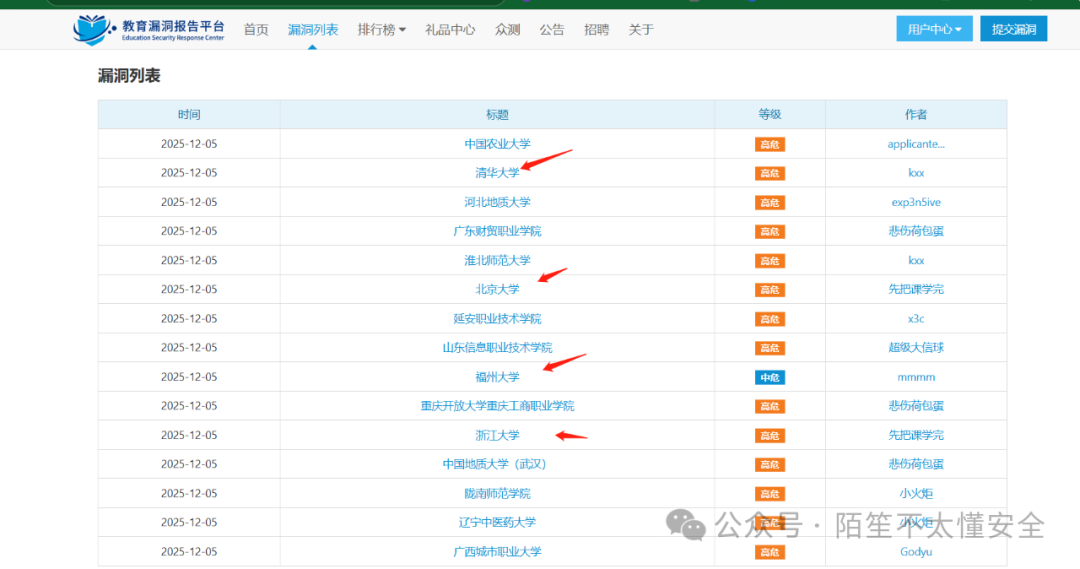Select the 漏洞列表 nav tab
The height and width of the screenshot is (569, 1080).
click(313, 30)
